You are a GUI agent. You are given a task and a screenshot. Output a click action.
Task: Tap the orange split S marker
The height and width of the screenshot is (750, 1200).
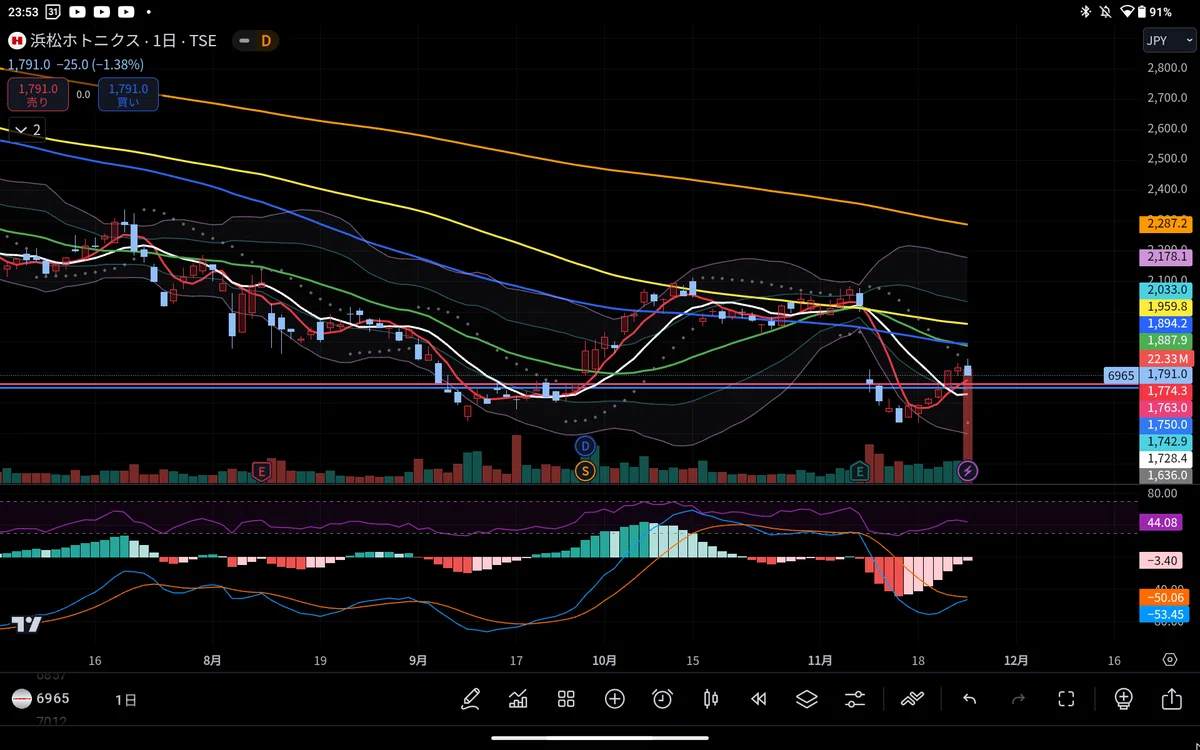tap(585, 470)
